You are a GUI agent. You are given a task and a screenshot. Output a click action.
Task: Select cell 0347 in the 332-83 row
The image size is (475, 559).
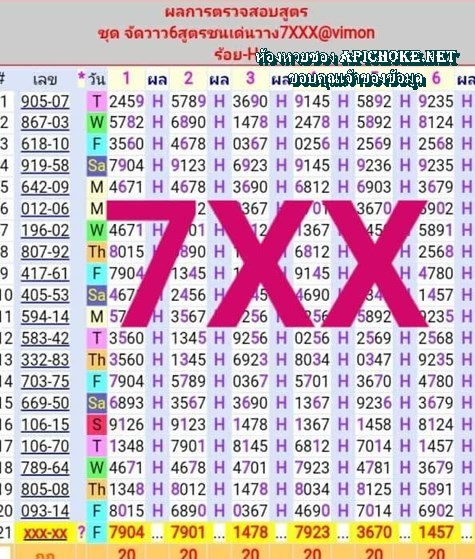click(x=374, y=360)
